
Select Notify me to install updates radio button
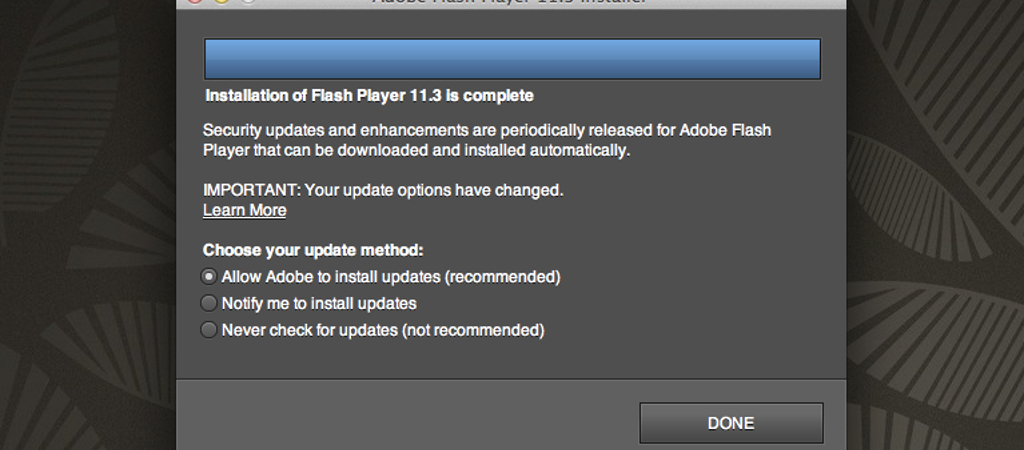click(208, 303)
